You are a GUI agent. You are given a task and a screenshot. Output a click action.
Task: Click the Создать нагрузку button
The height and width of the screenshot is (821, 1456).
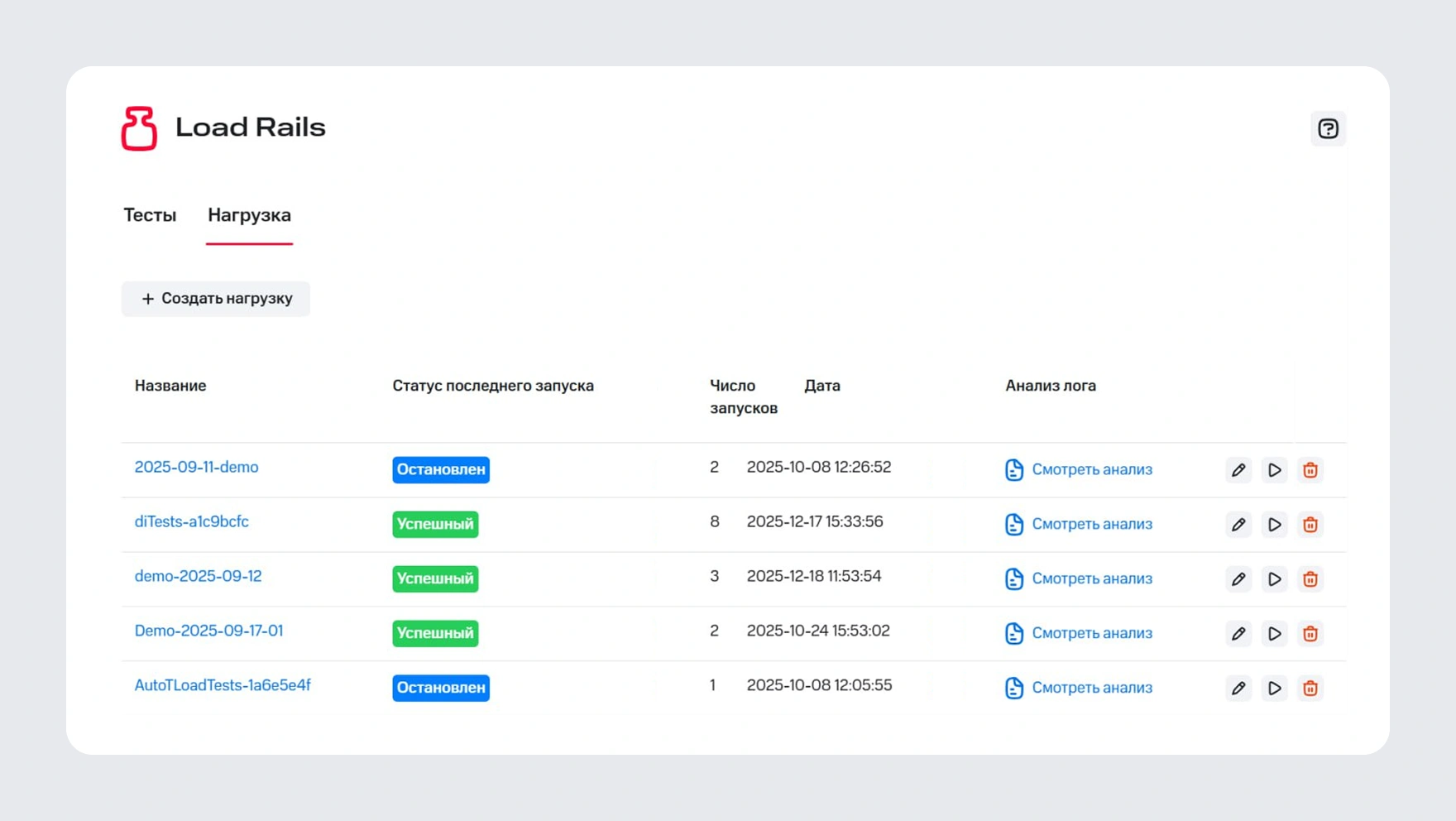point(216,299)
